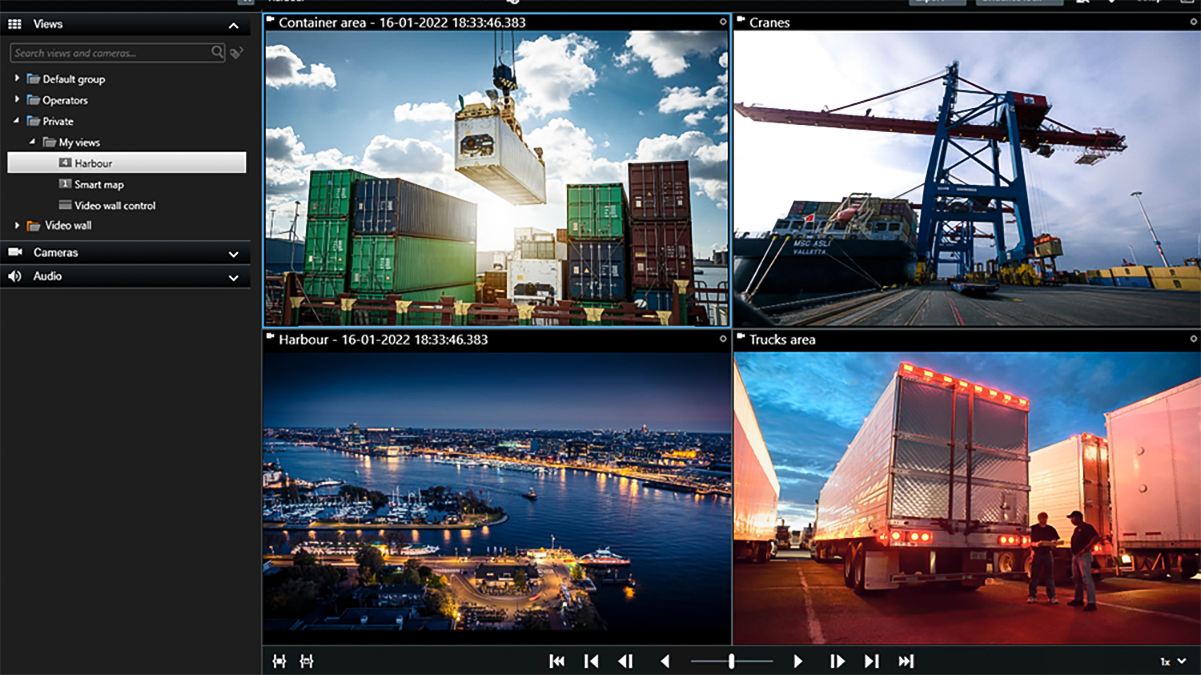Viewport: 1201px width, 675px height.
Task: Click the playback speed slider handle
Action: (x=732, y=661)
